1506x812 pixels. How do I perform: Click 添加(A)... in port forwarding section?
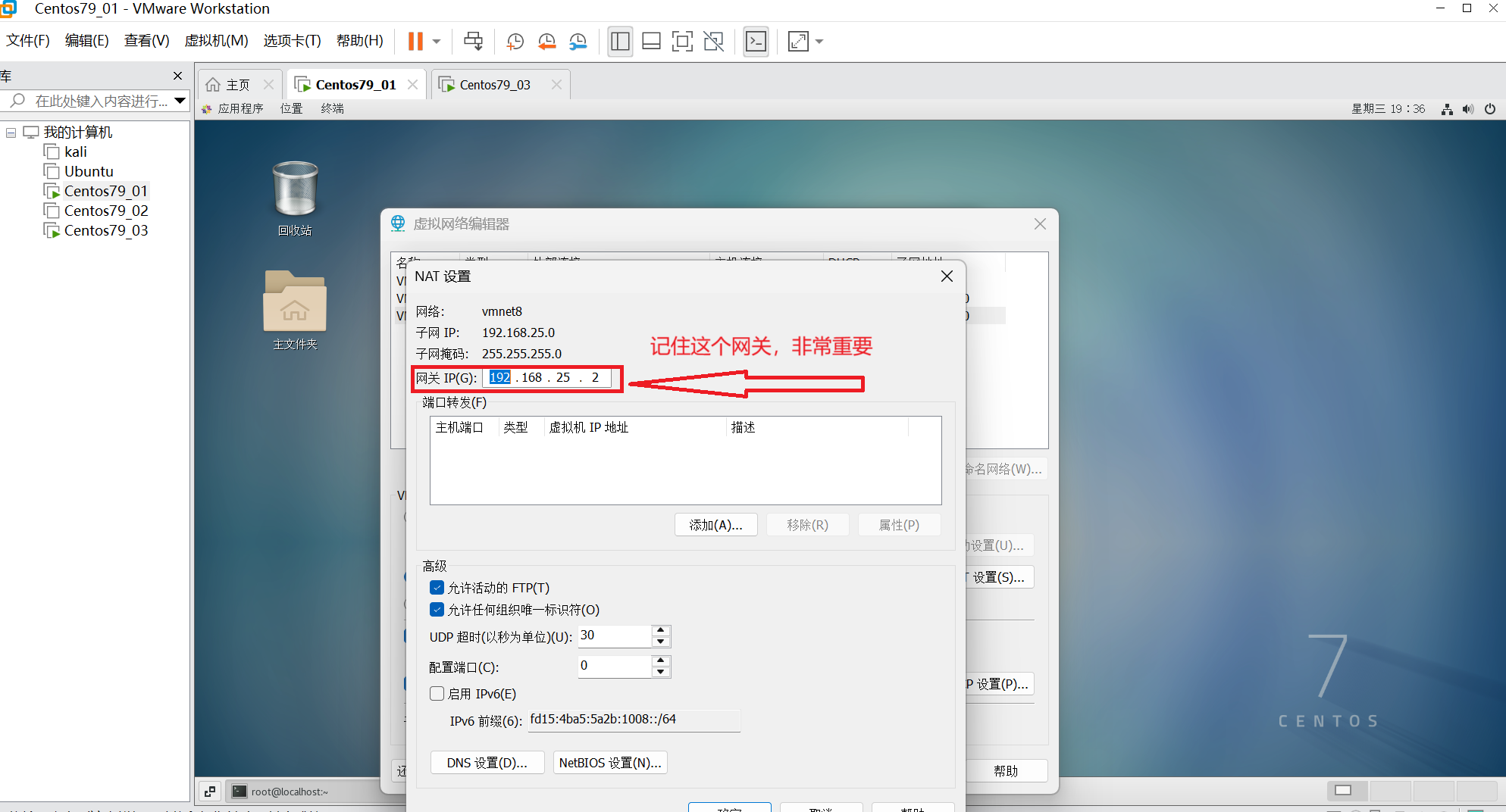715,525
